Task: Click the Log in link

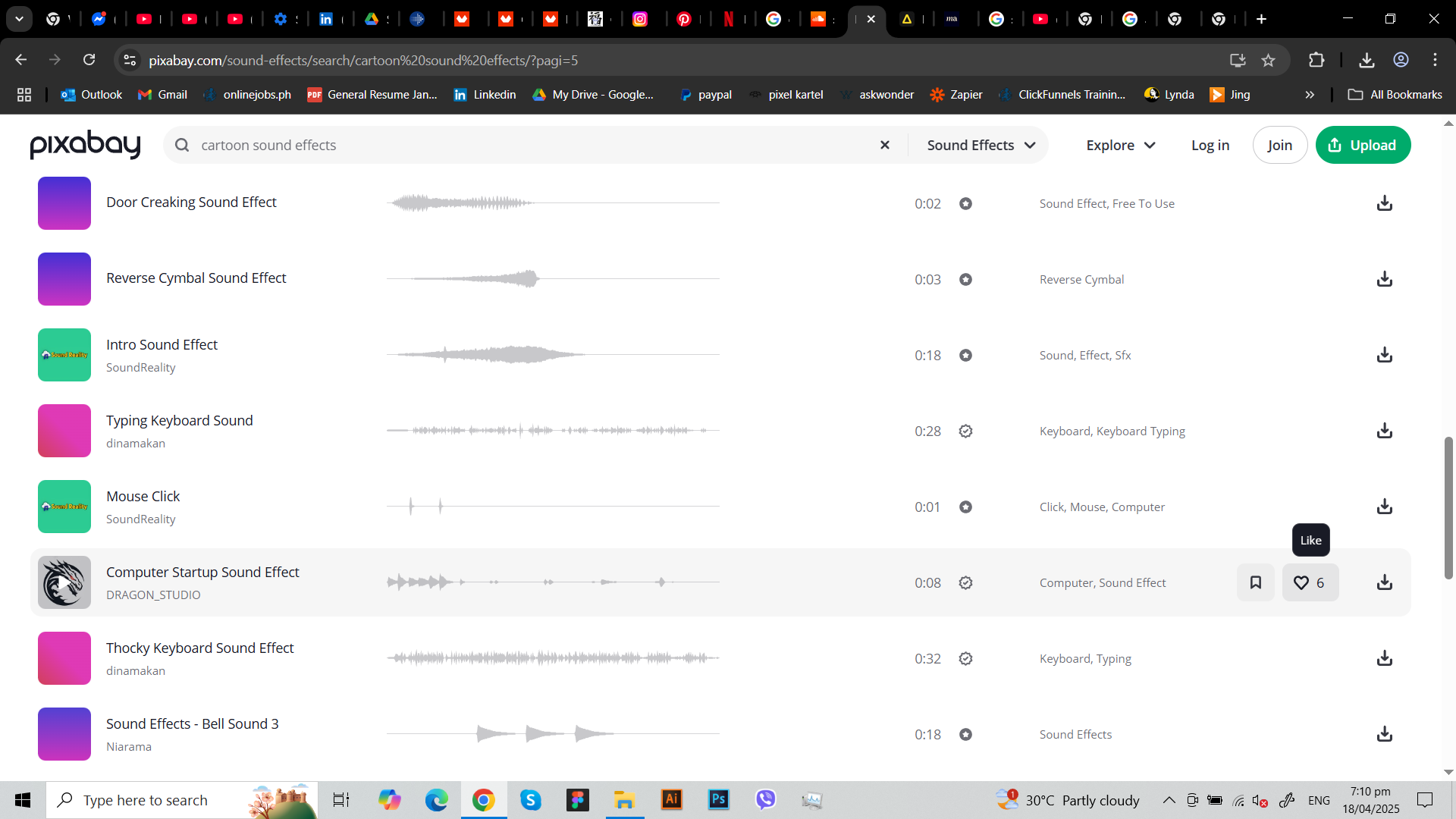Action: pyautogui.click(x=1210, y=145)
